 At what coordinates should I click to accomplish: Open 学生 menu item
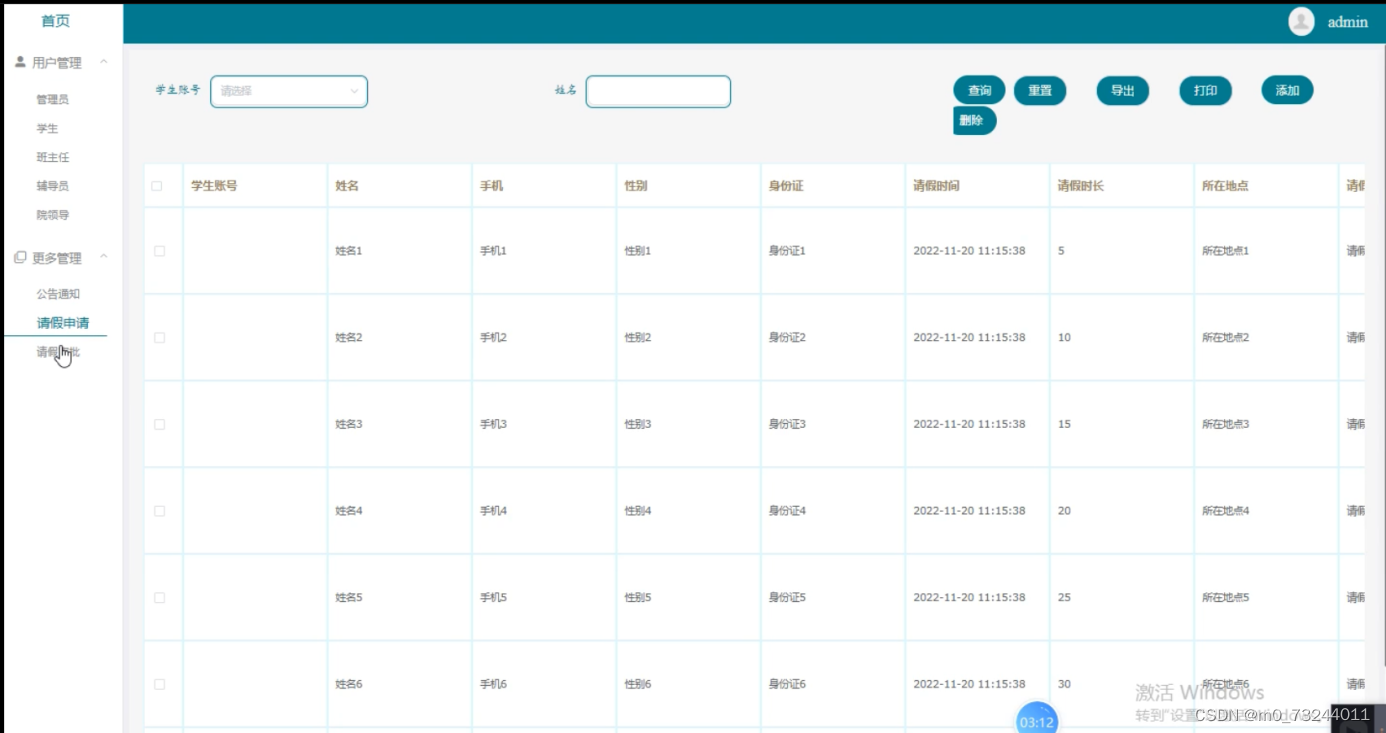click(x=47, y=128)
